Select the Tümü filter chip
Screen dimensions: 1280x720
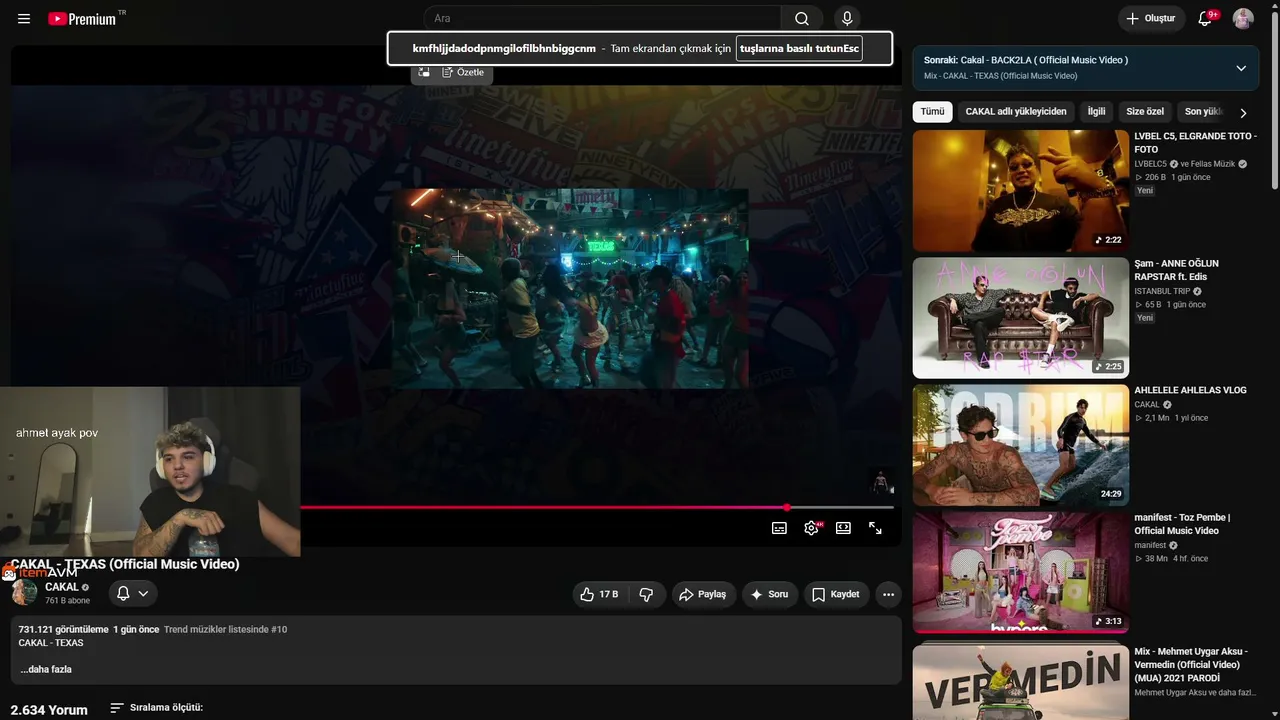932,112
